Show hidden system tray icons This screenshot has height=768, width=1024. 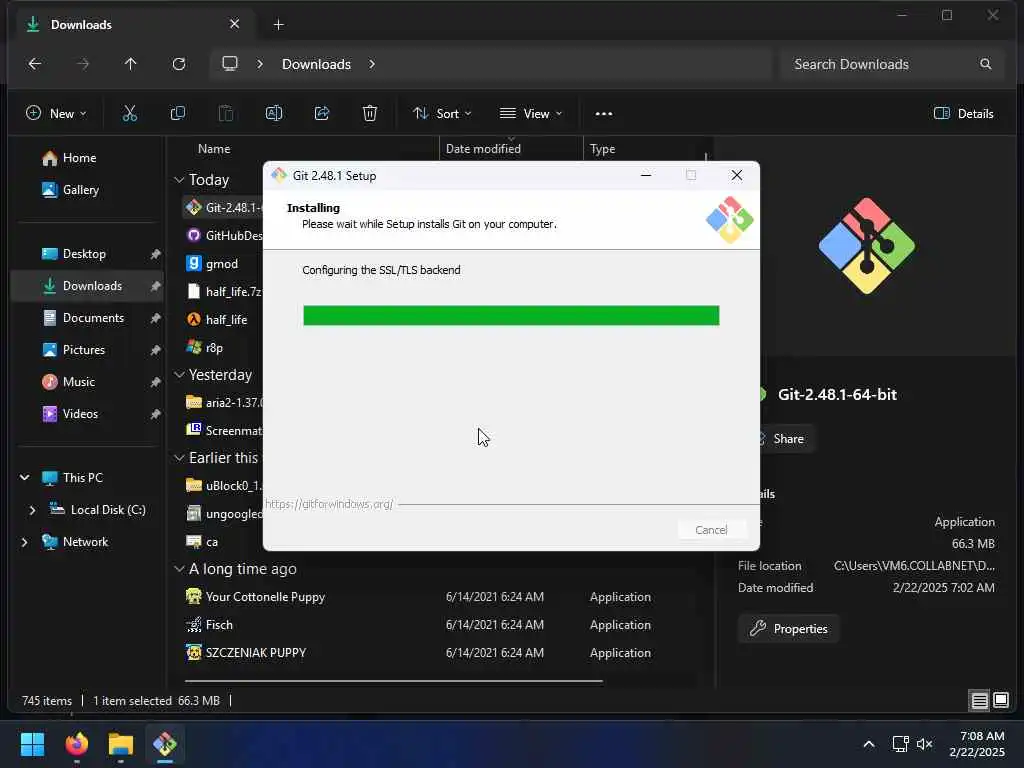(869, 744)
